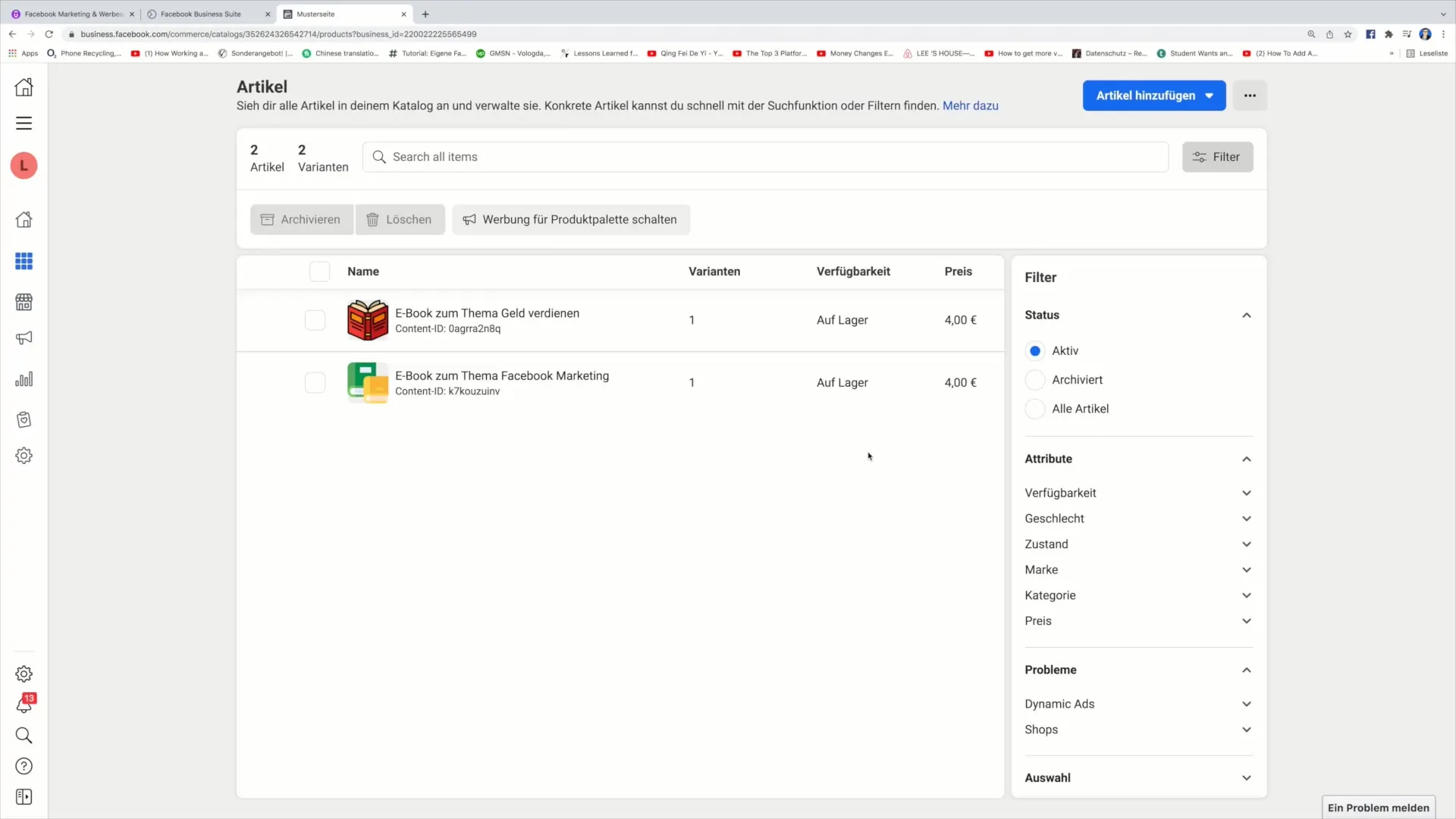The width and height of the screenshot is (1456, 819).
Task: Open the browser extensions puzzle icon
Action: click(1389, 34)
